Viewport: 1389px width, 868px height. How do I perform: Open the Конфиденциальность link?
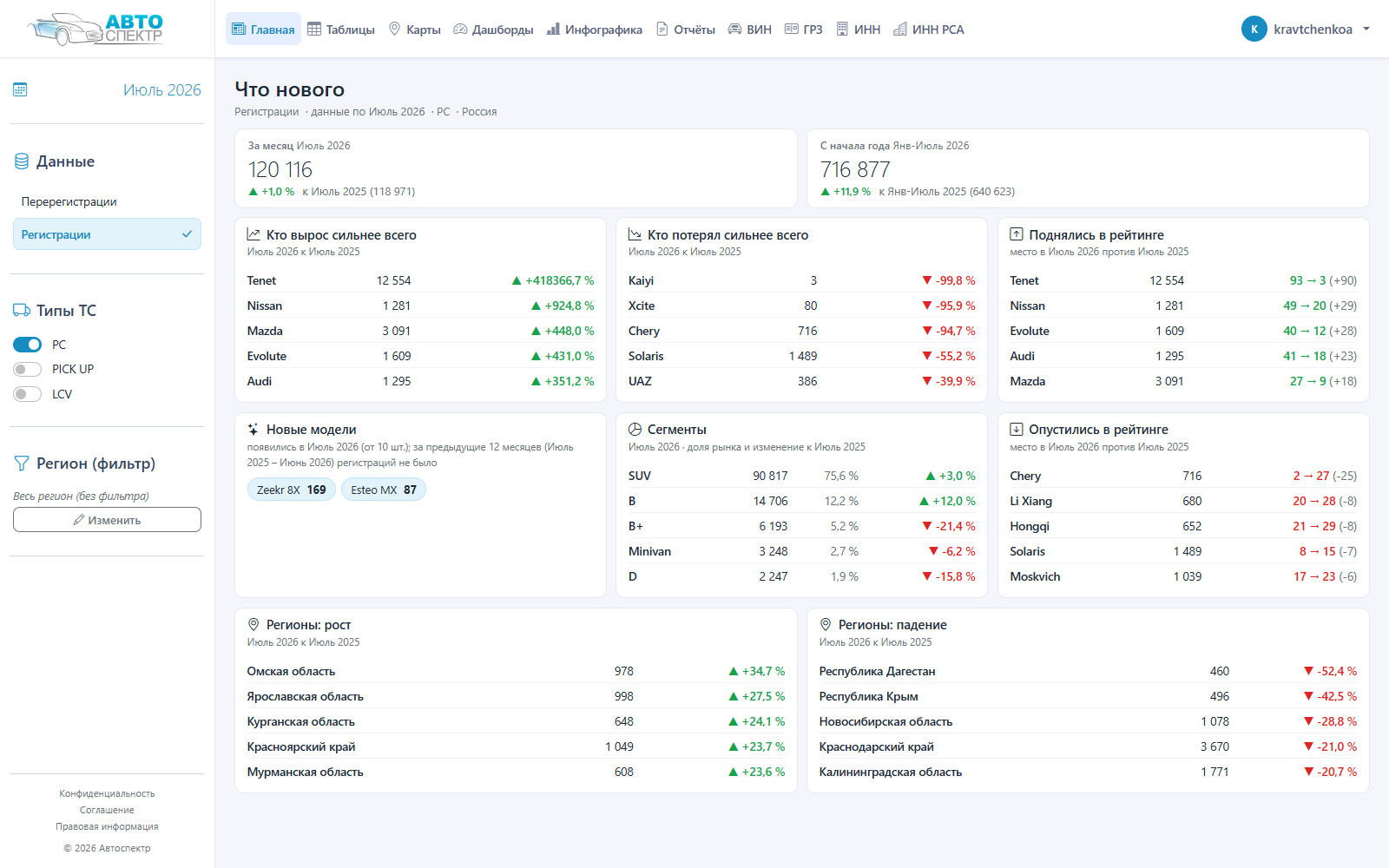point(107,793)
